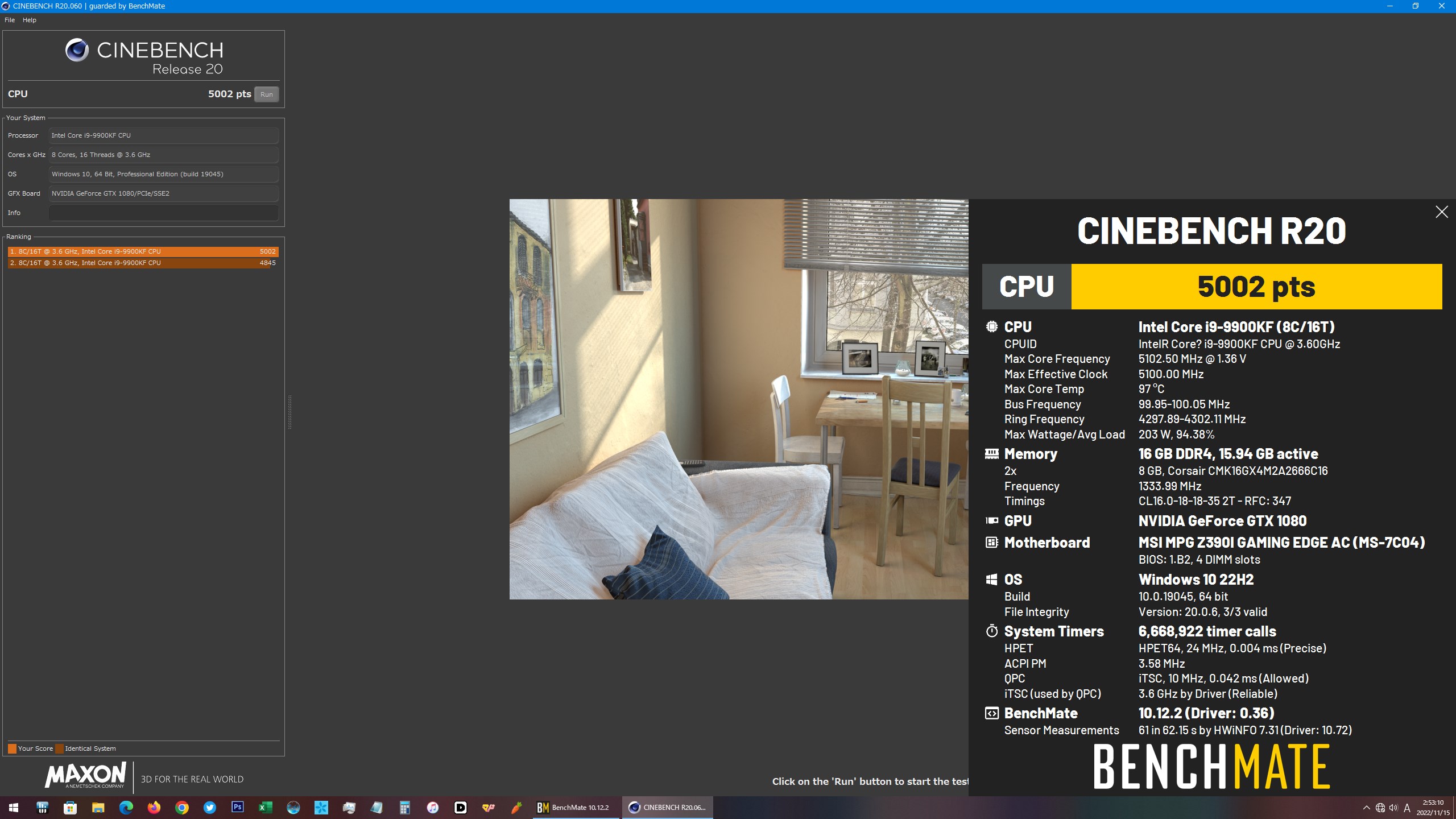The image size is (1456, 819).
Task: Switch to BenchMate 10.12.2 taskbar window
Action: [576, 808]
